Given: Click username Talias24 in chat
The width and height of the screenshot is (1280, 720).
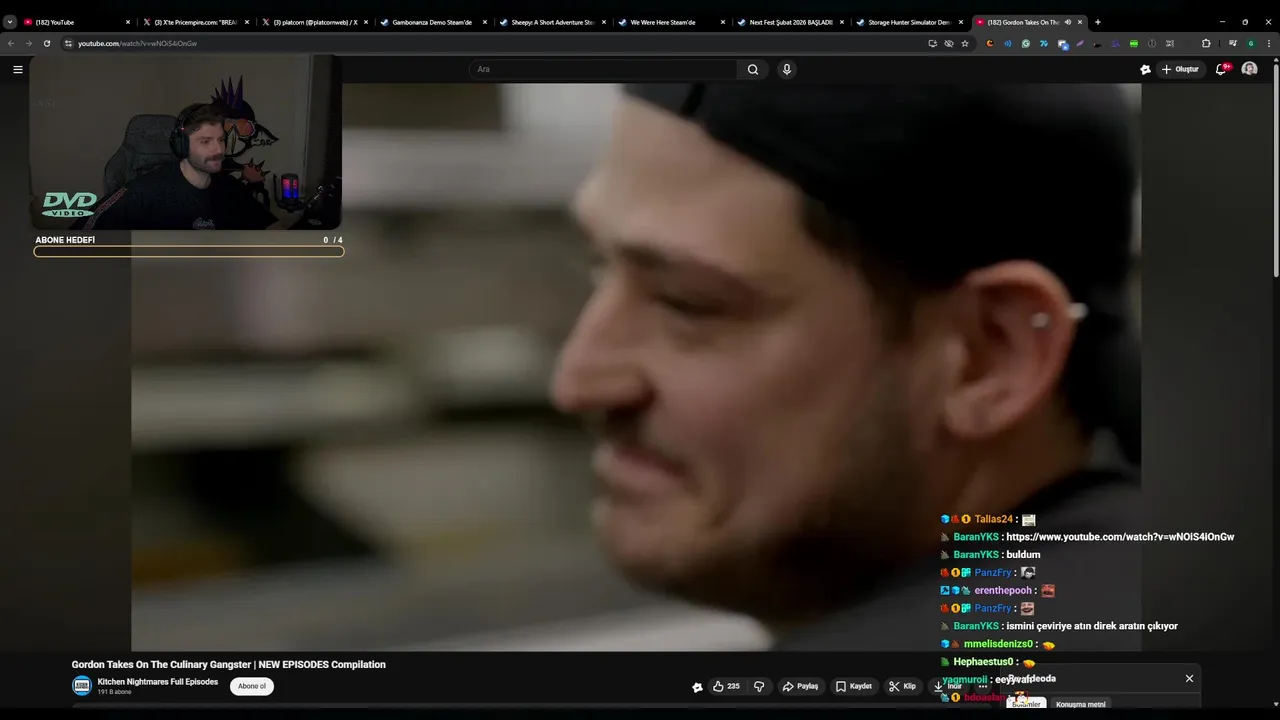Looking at the screenshot, I should [994, 519].
